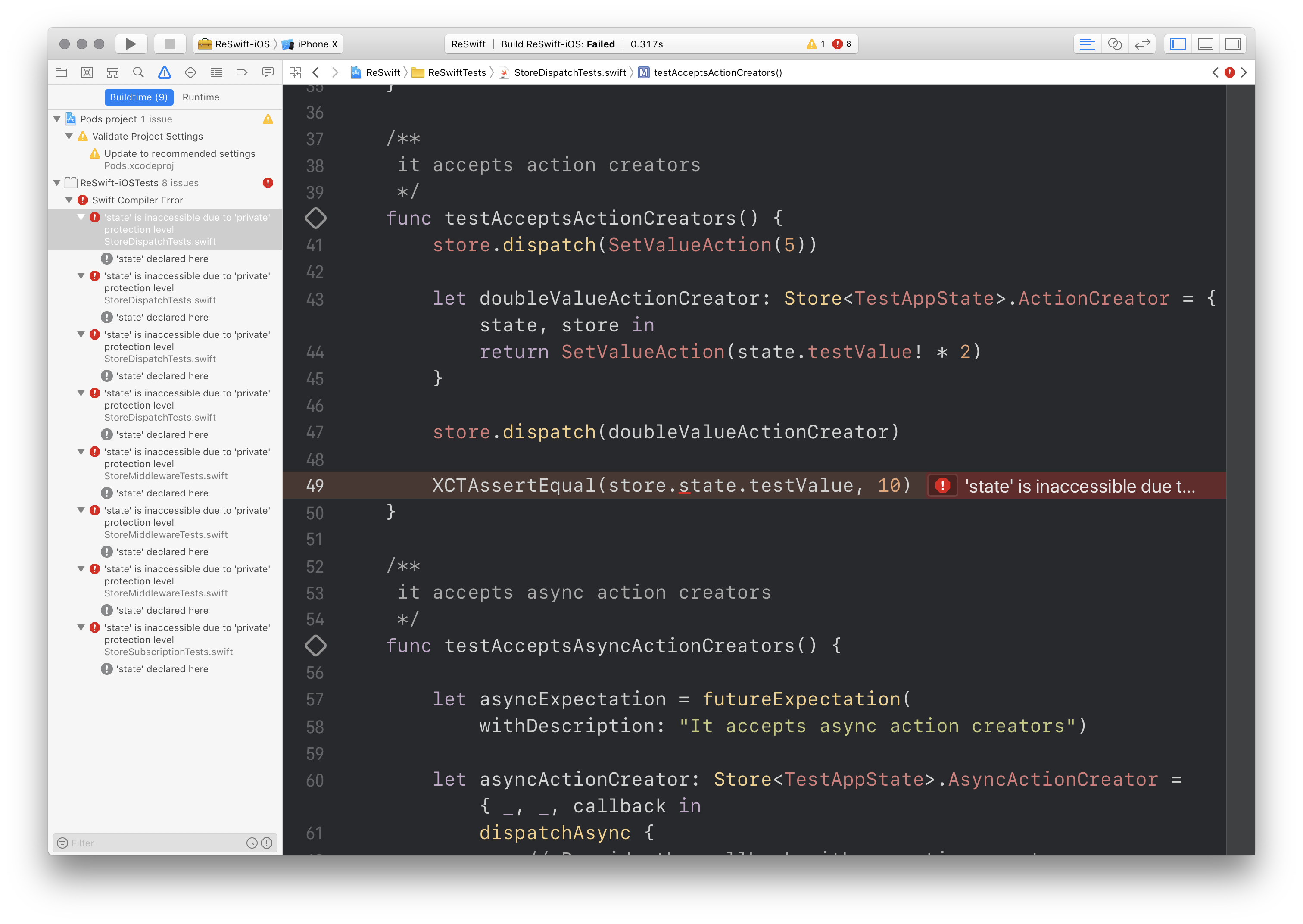Jump to previous issue in jump bar

point(1216,72)
